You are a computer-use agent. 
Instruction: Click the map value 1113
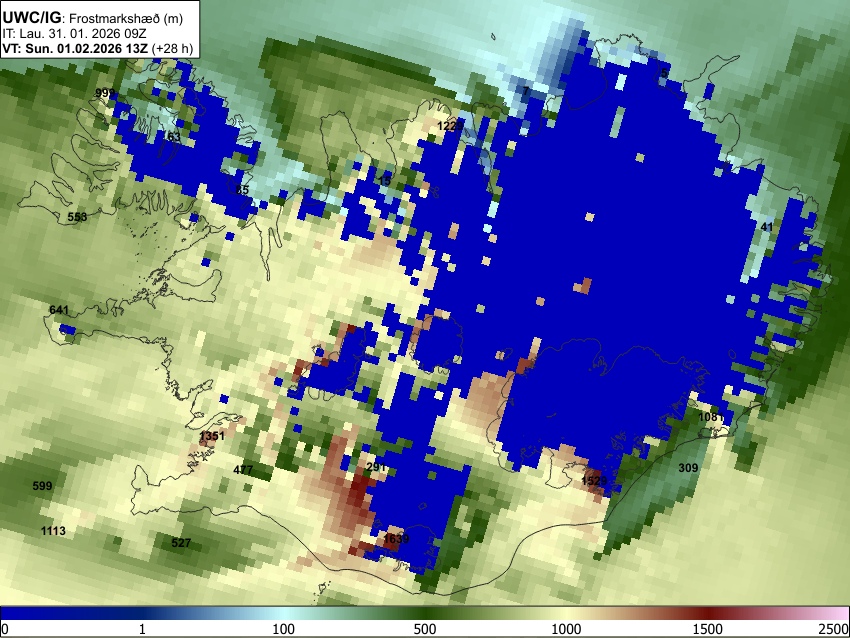(x=53, y=531)
